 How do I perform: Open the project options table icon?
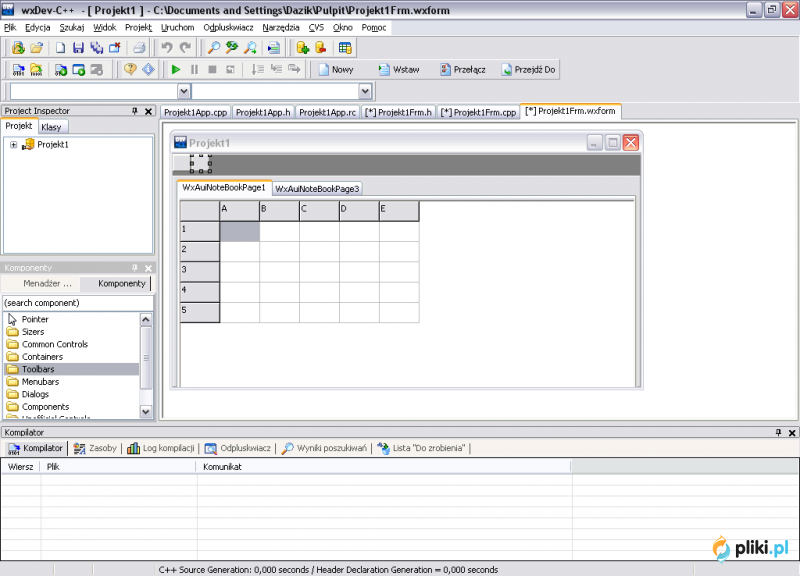click(345, 48)
